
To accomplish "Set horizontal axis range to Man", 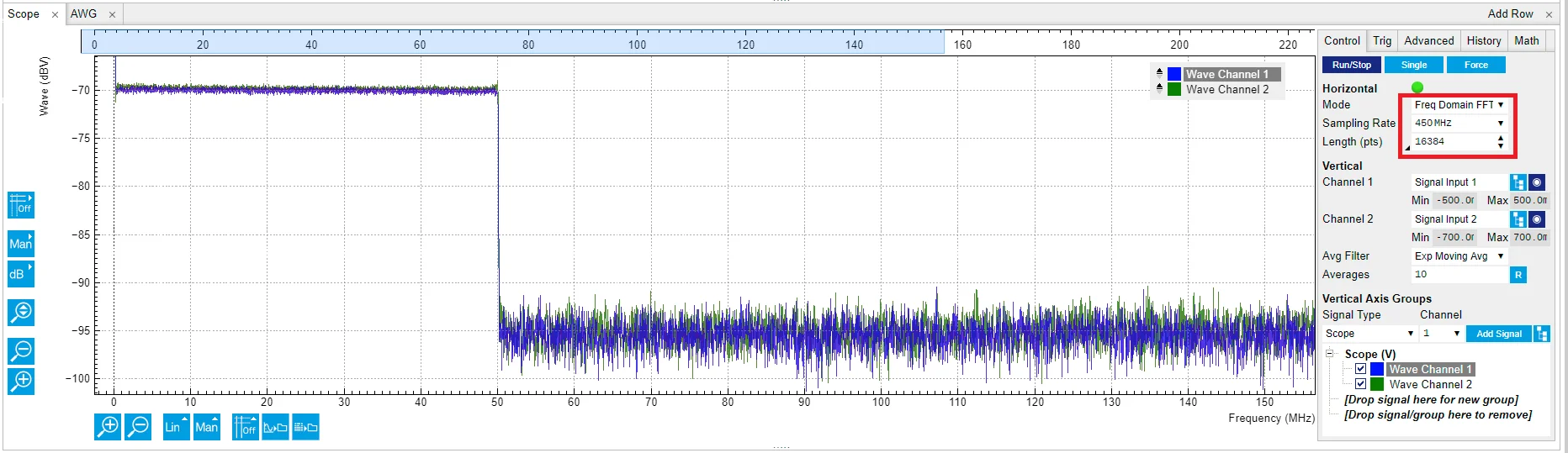I will point(207,427).
